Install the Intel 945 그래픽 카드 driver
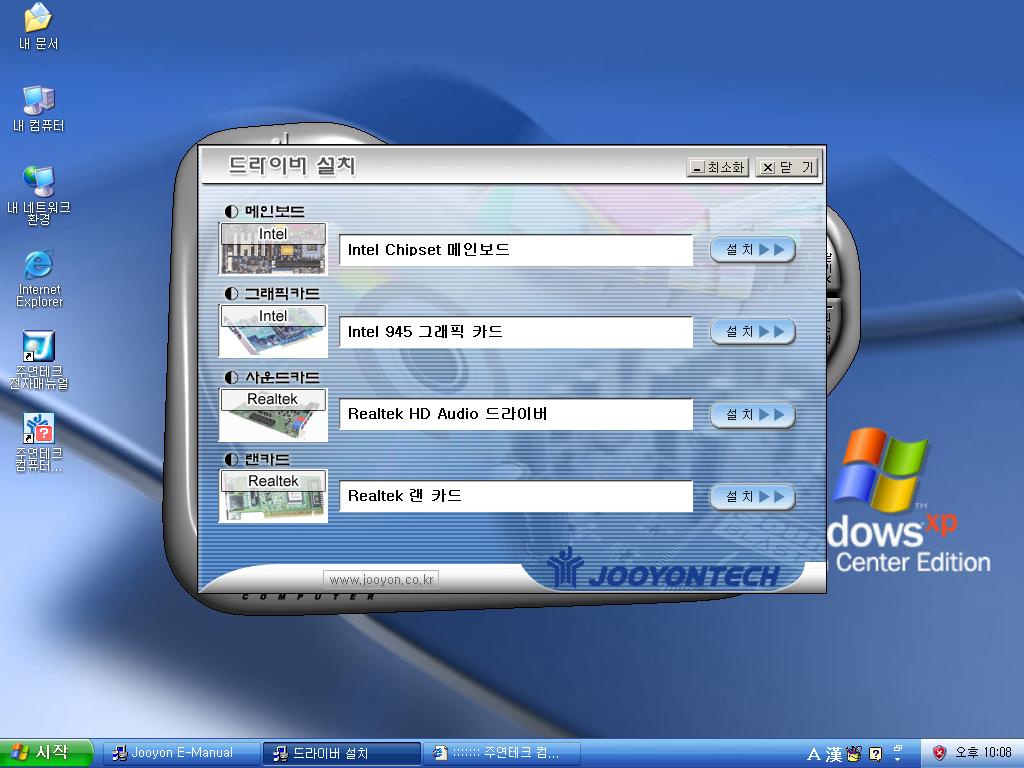Screen dimensions: 1024x768 (752, 332)
